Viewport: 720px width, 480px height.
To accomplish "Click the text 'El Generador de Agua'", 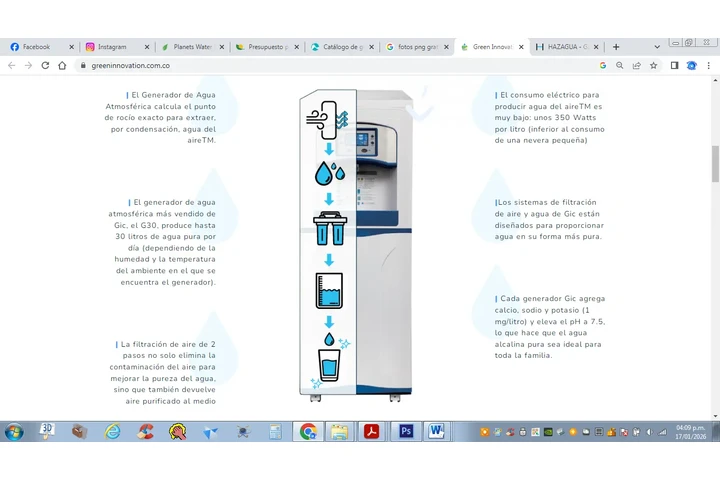I will pos(174,95).
